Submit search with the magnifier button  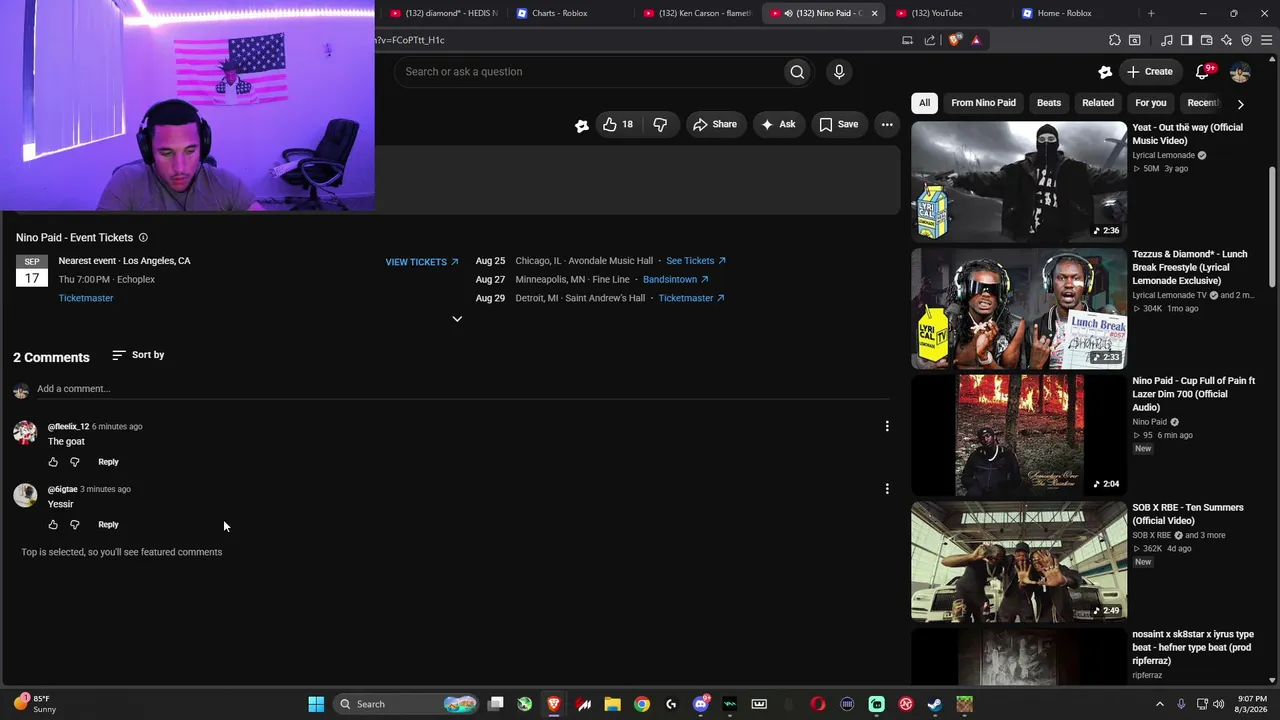click(797, 71)
